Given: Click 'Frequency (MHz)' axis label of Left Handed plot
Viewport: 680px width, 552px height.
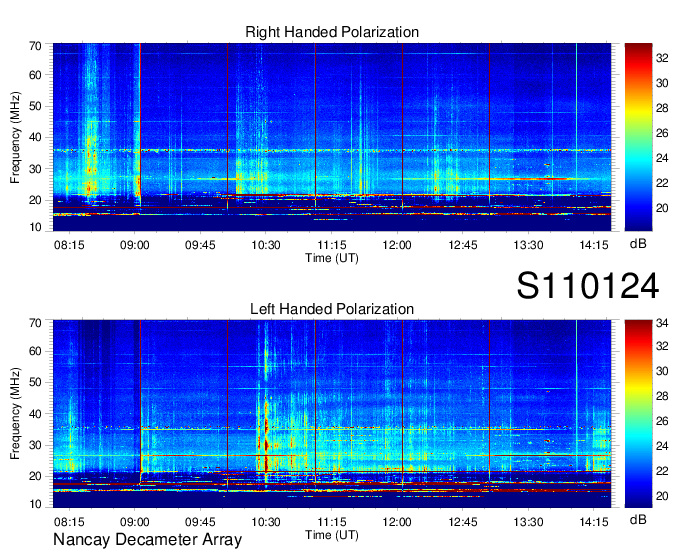Looking at the screenshot, I should click(x=15, y=414).
